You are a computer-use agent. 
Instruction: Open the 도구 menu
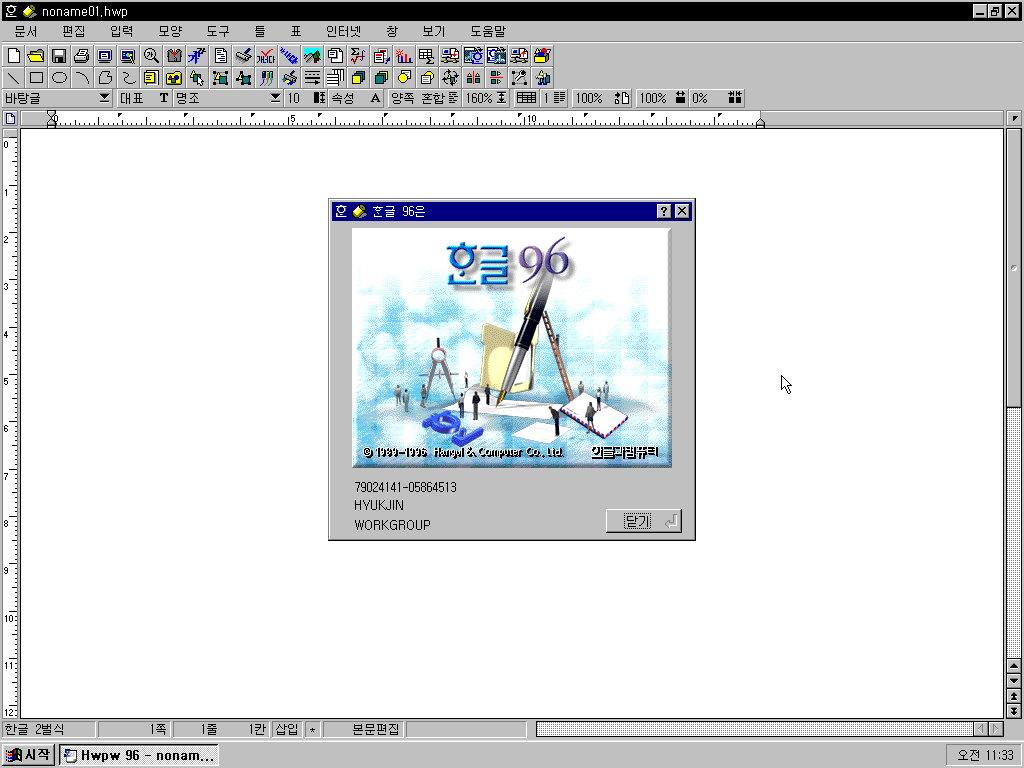tap(217, 31)
